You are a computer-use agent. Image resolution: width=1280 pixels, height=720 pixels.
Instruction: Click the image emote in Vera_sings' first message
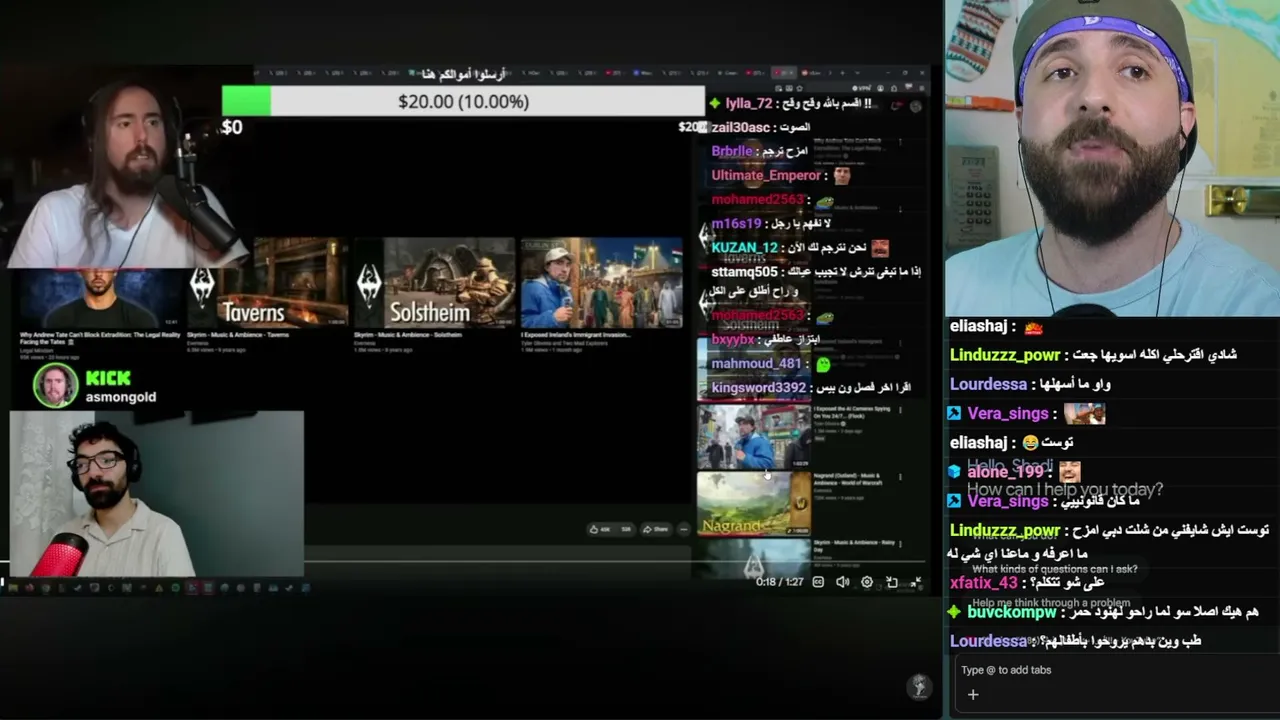tap(1084, 413)
